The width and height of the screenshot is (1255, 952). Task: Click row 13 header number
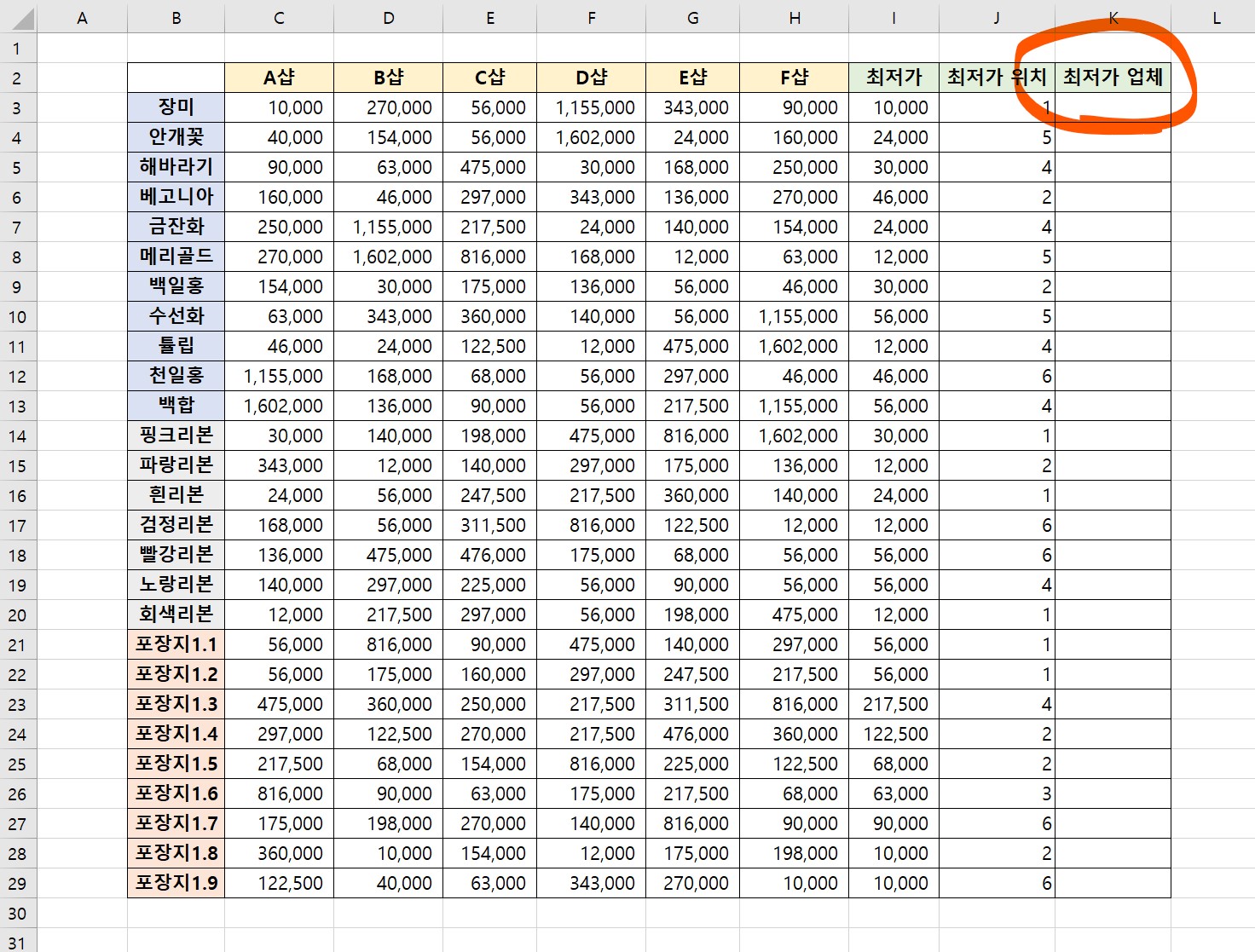coord(18,406)
